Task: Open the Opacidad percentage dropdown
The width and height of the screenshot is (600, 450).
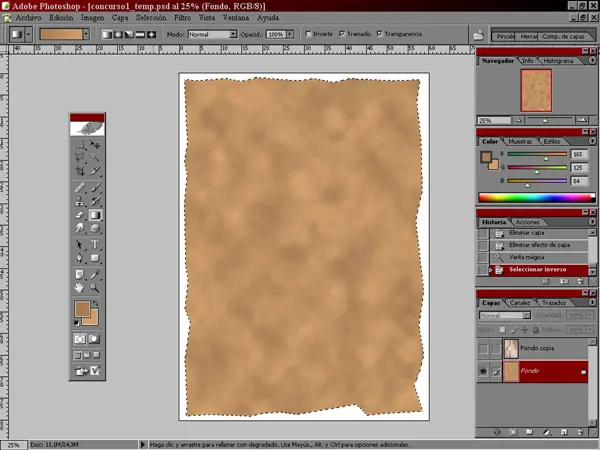Action: [x=292, y=33]
